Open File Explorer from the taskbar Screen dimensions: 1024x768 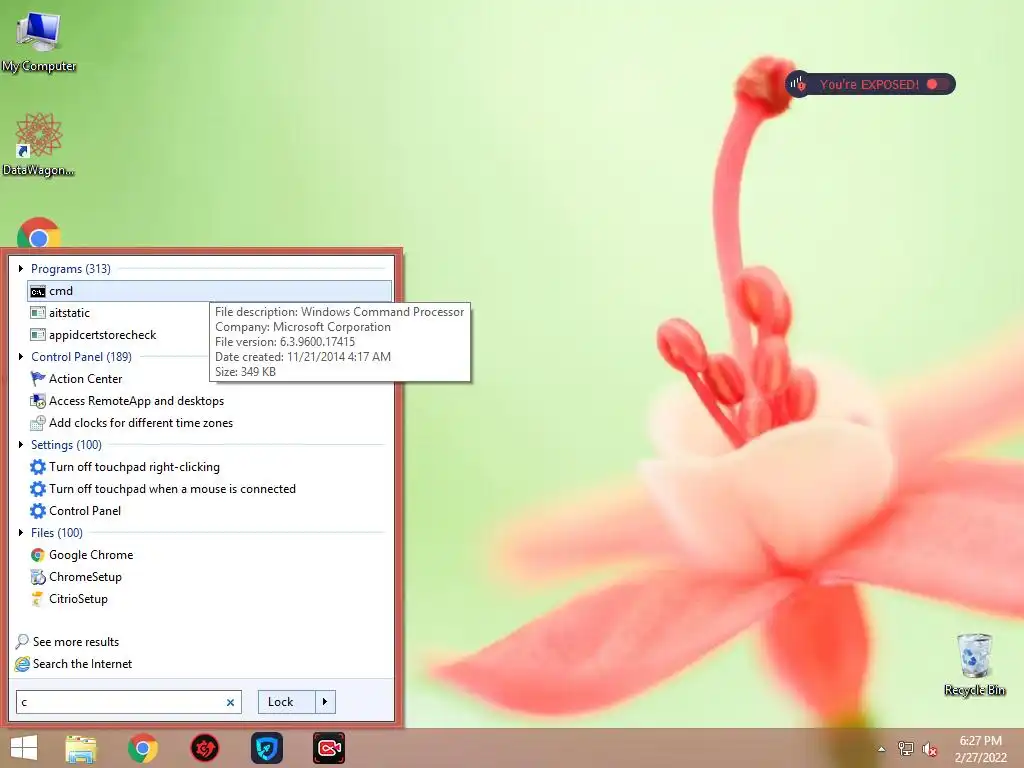81,748
